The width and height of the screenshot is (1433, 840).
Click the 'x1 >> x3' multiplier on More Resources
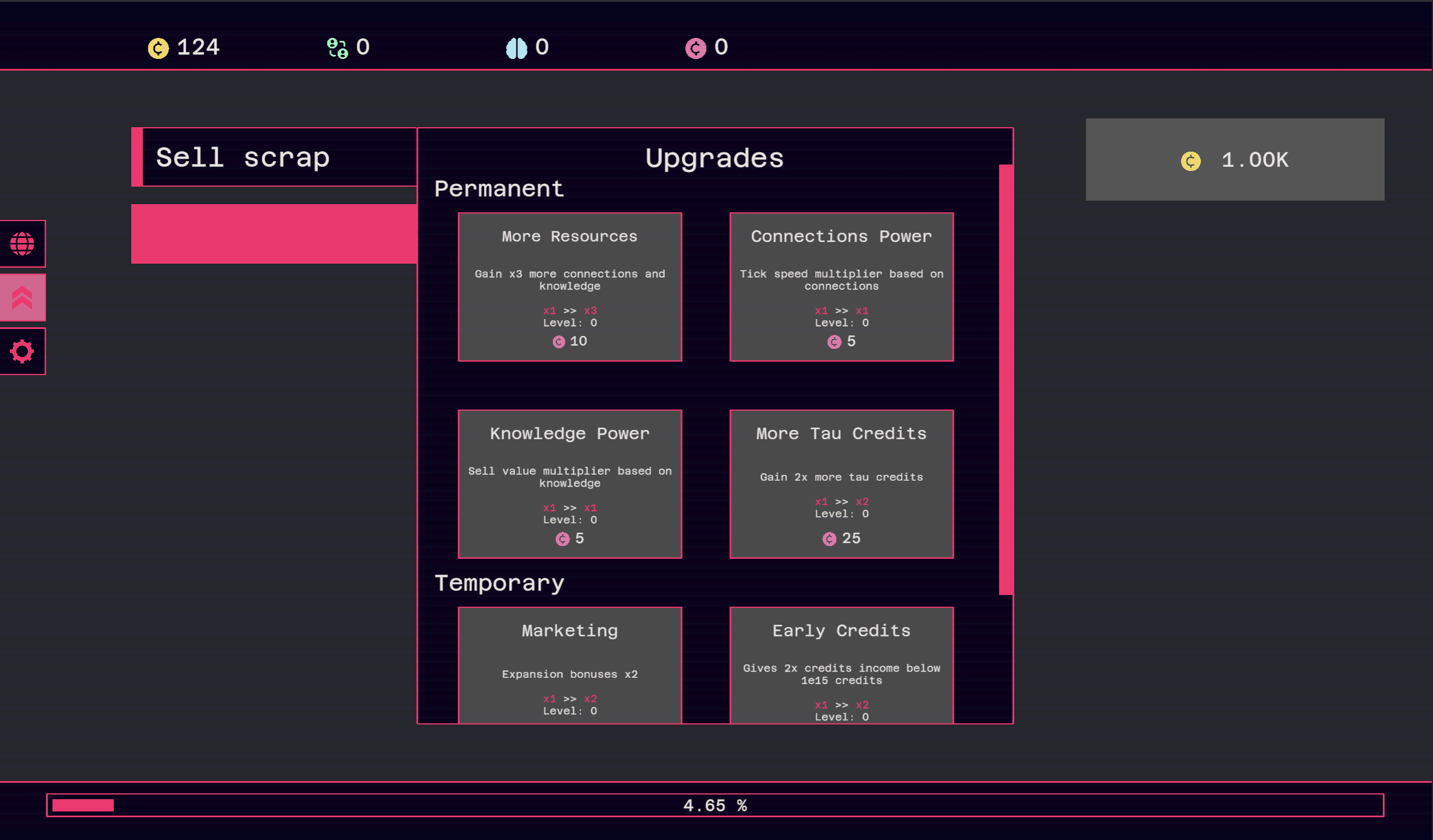click(x=570, y=310)
